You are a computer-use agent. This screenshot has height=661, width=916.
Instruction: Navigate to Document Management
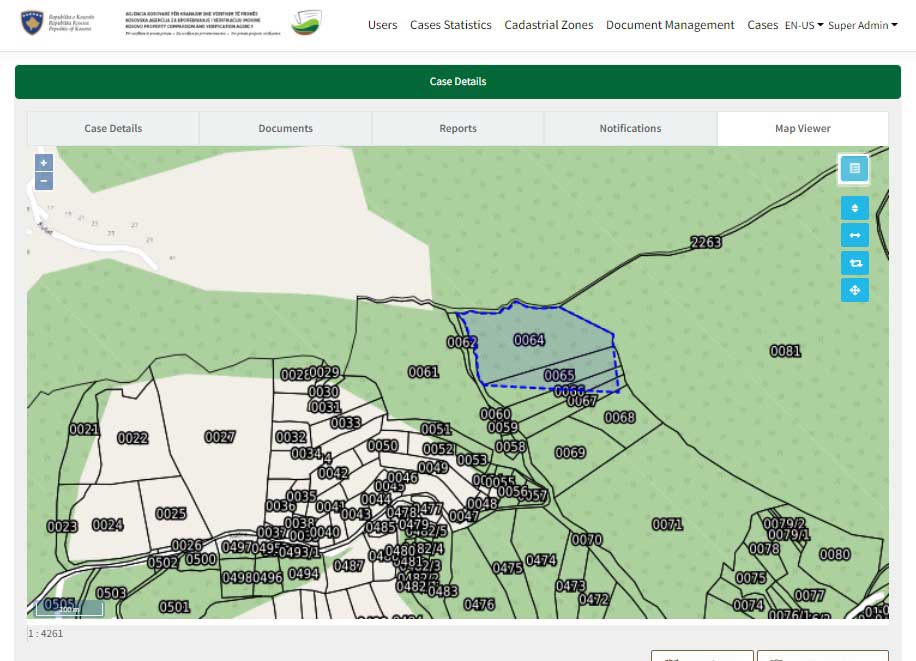(x=670, y=25)
